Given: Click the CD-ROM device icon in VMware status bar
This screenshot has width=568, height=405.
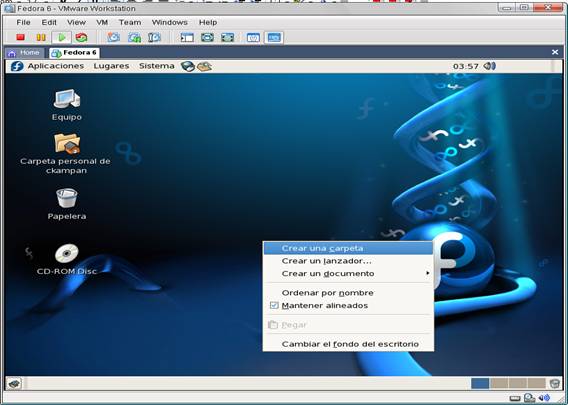Looking at the screenshot, I should 529,398.
